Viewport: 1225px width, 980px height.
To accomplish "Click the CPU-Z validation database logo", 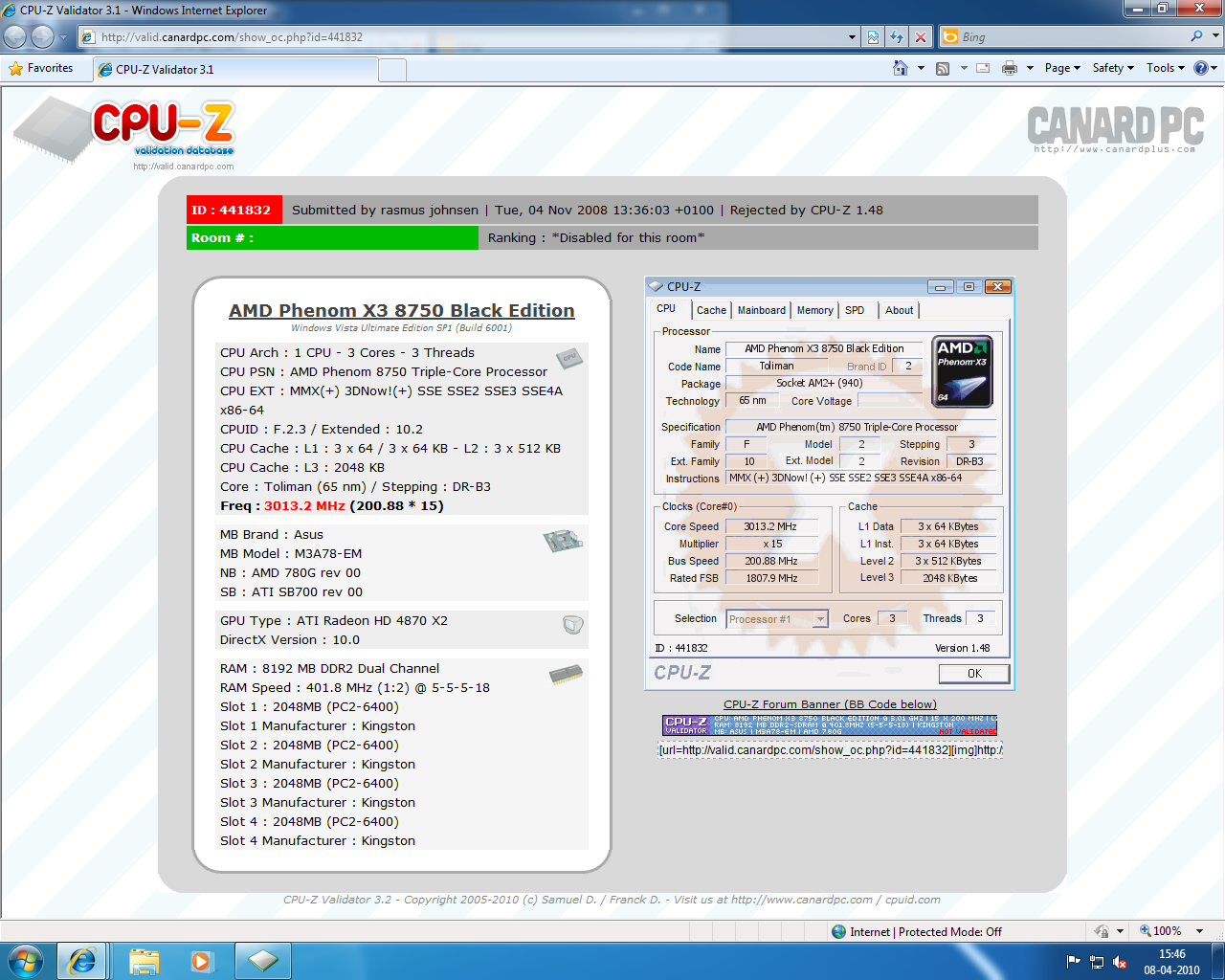I will [124, 132].
